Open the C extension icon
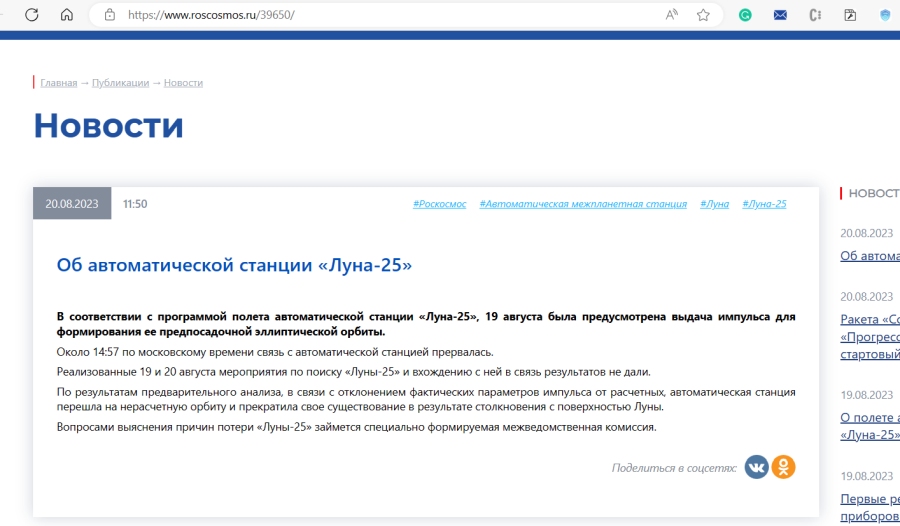Viewport: 900px width, 526px height. (x=815, y=16)
